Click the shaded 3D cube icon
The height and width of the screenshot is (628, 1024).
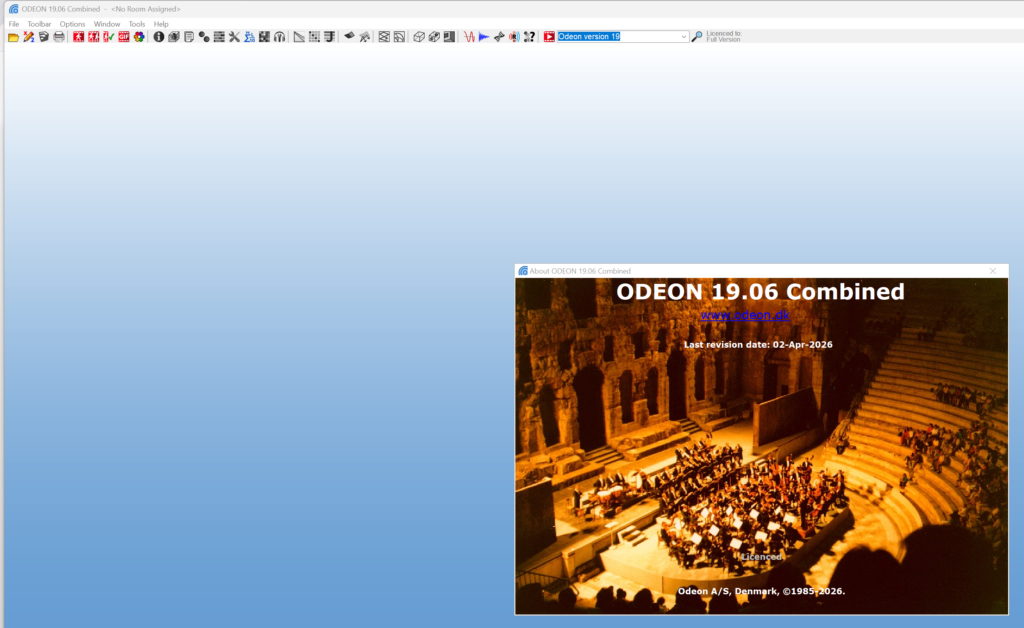pyautogui.click(x=434, y=37)
